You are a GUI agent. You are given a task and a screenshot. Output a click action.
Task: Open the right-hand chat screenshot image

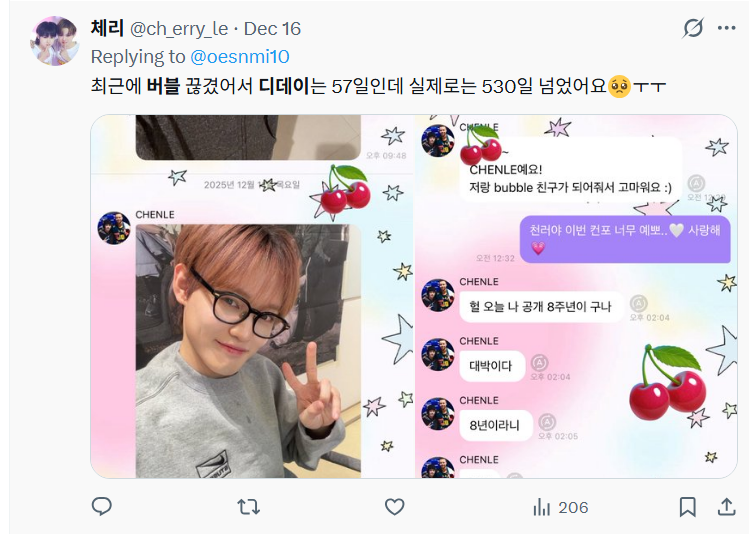coord(576,297)
